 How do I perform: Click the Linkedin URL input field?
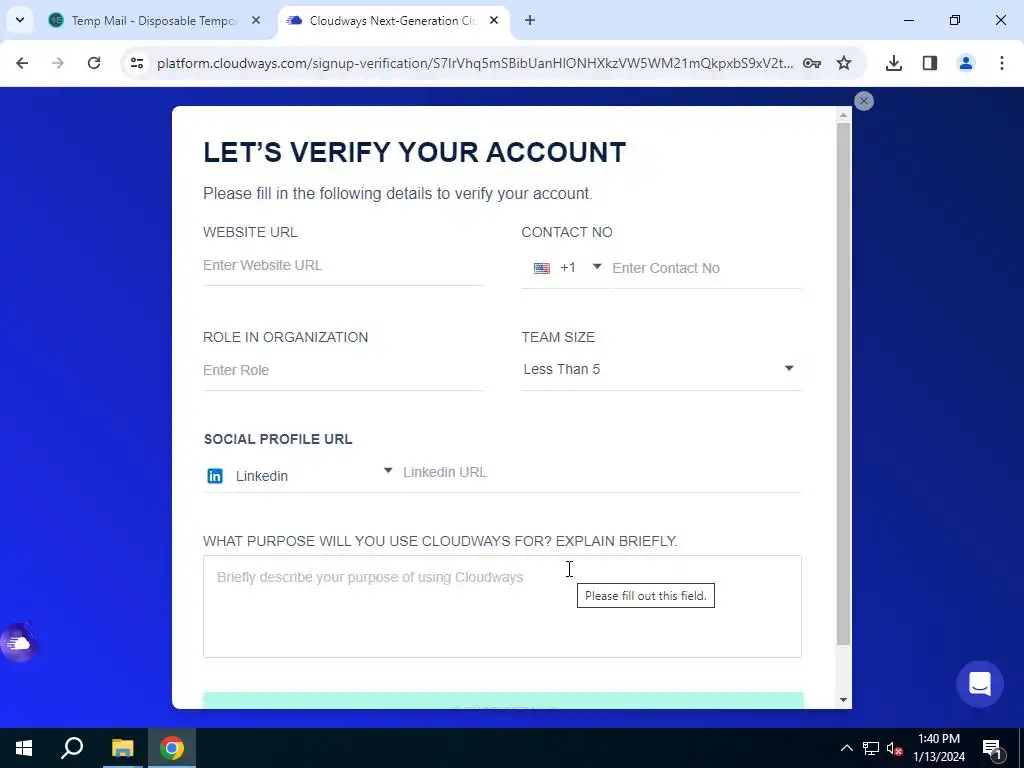[601, 472]
